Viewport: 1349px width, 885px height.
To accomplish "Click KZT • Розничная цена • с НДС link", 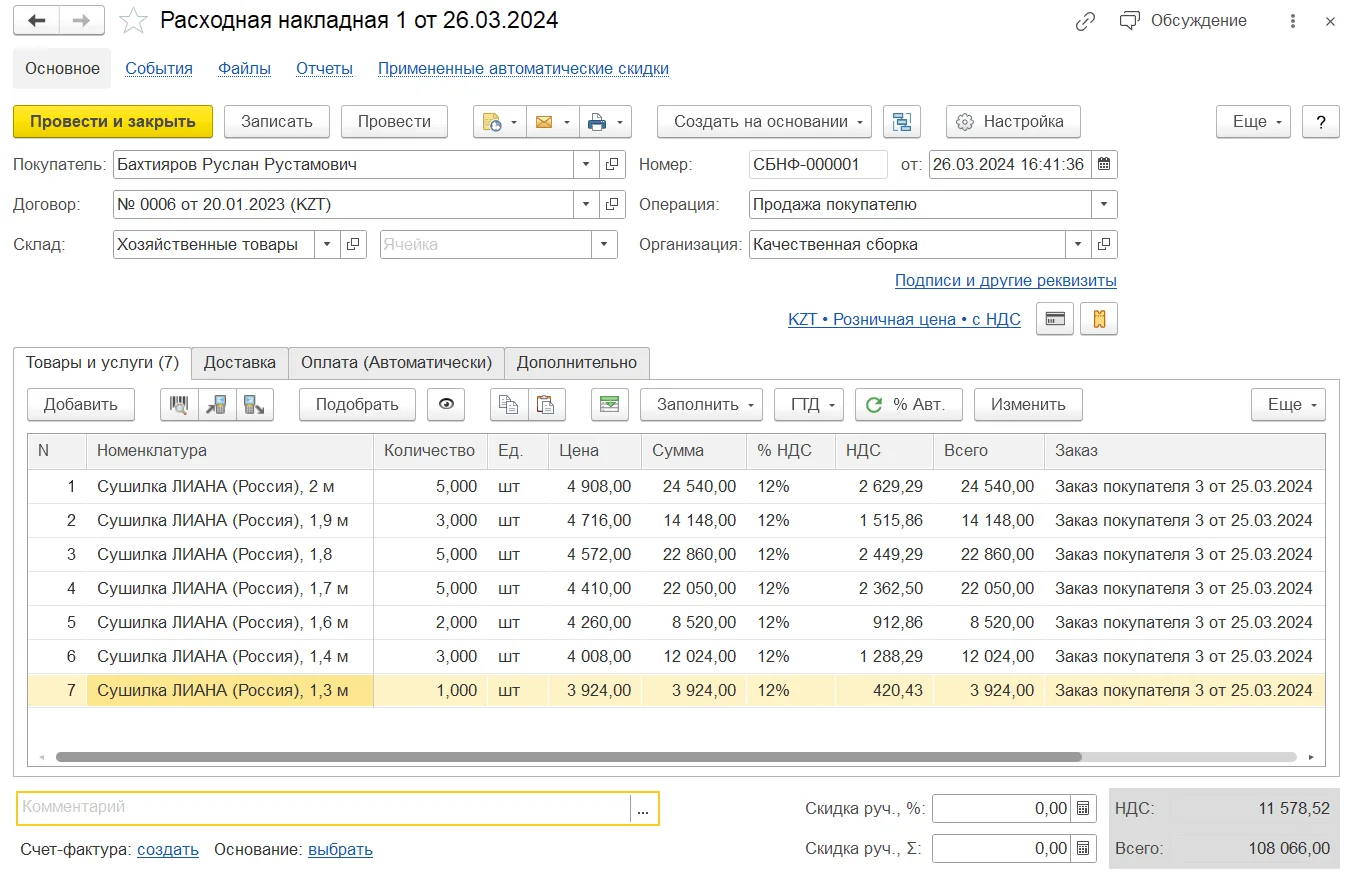I will 905,320.
